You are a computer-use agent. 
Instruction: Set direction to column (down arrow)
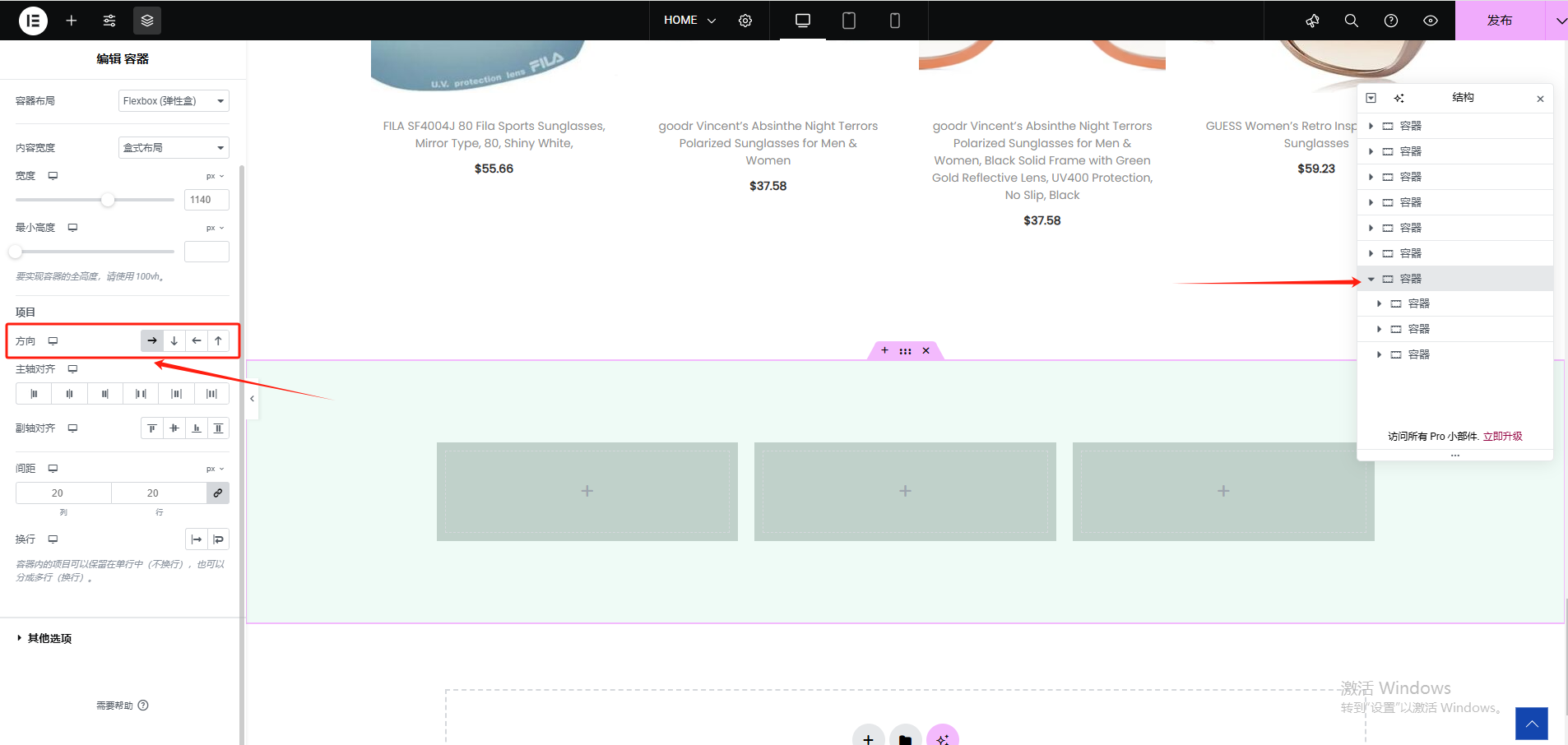click(x=174, y=340)
